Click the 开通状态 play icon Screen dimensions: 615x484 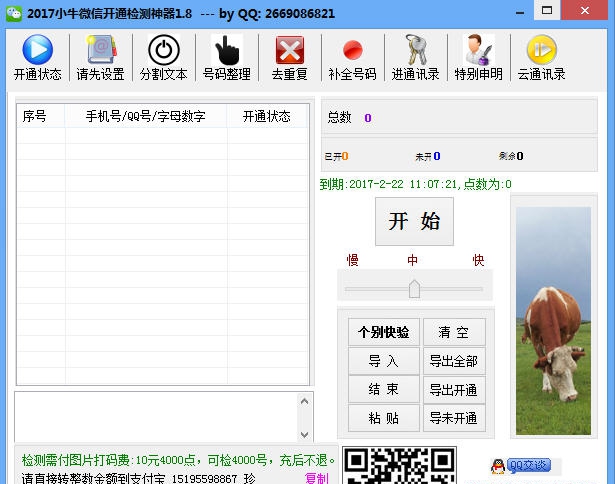(38, 49)
